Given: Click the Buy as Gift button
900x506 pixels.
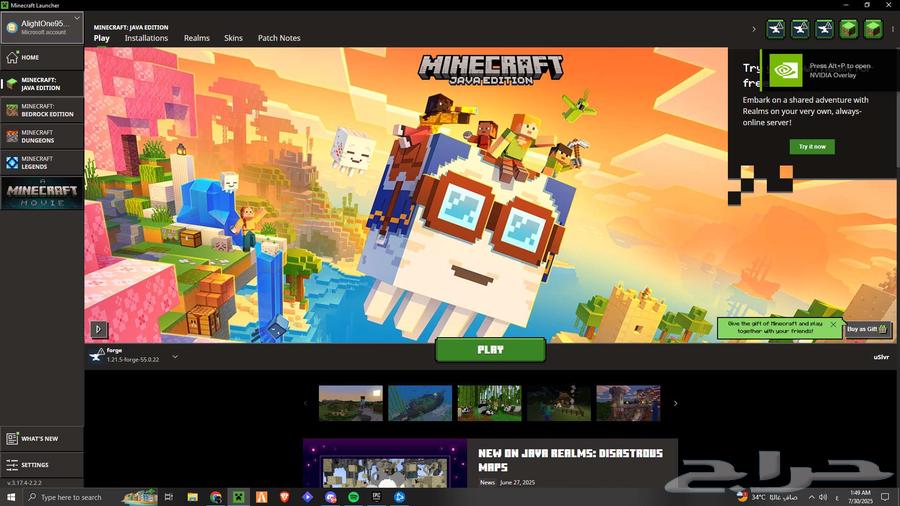Looking at the screenshot, I should (867, 329).
